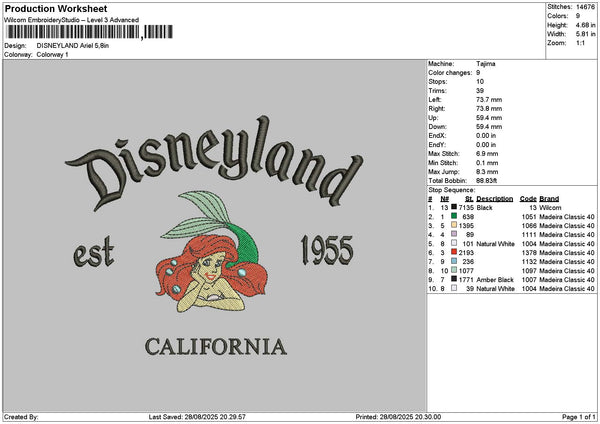Pick the cream swatch in the code 1066 row
The height and width of the screenshot is (424, 600).
point(454,225)
